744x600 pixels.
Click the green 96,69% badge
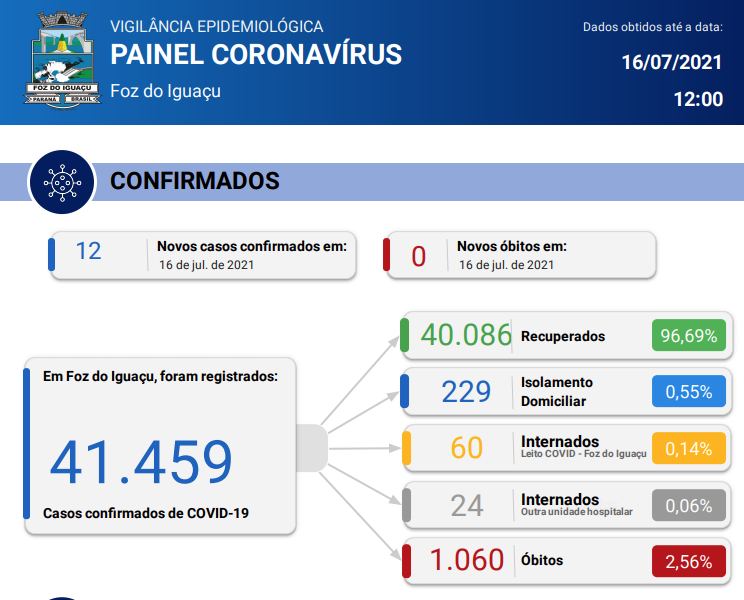click(x=689, y=335)
